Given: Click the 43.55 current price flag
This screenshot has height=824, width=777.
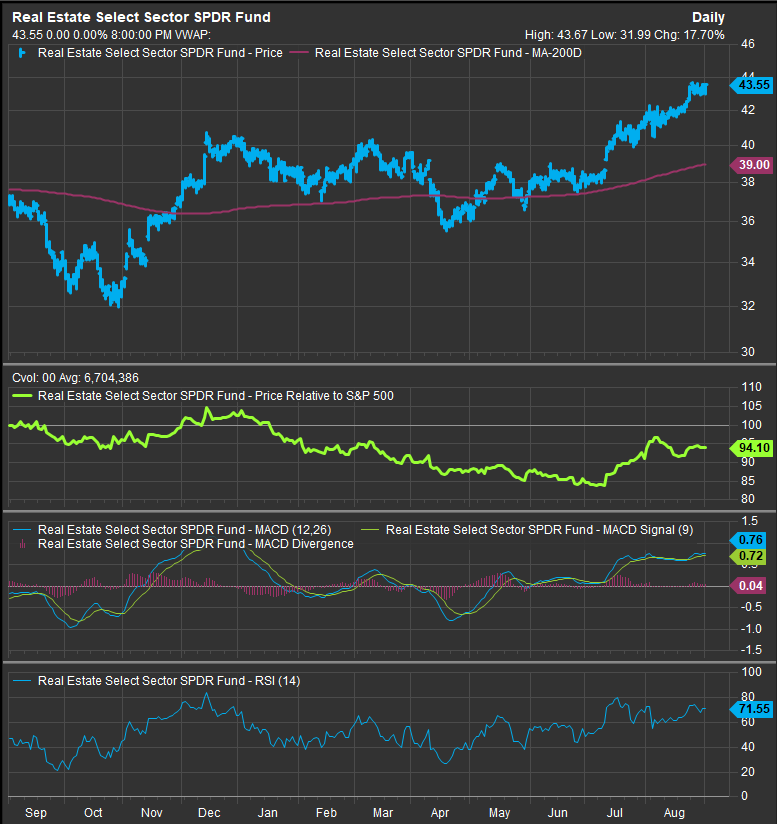Looking at the screenshot, I should pyautogui.click(x=752, y=85).
